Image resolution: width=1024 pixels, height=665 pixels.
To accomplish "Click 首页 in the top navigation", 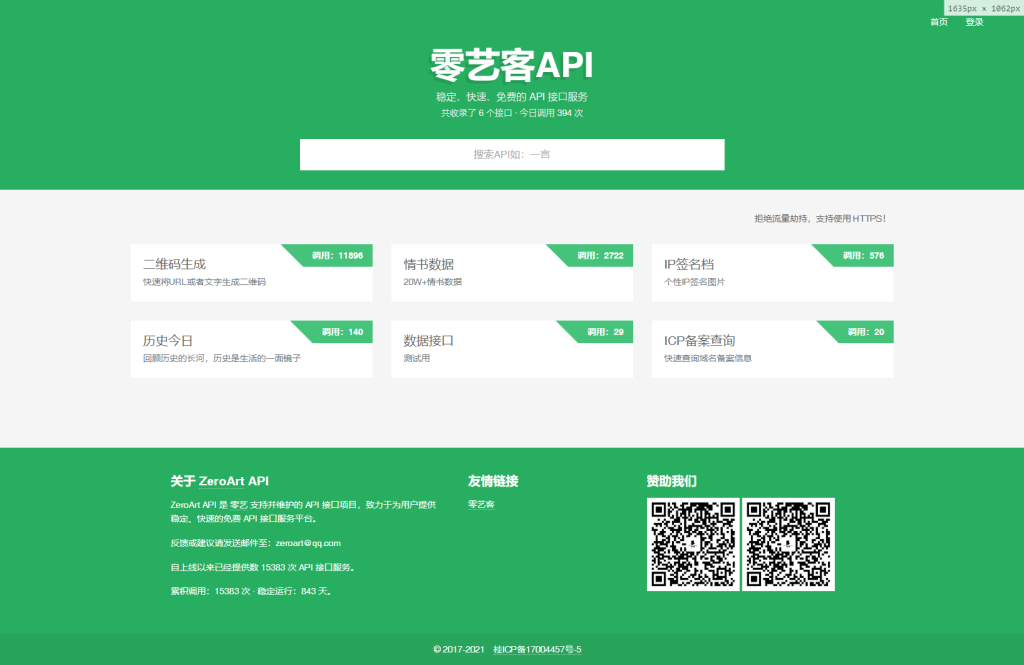I will [x=937, y=21].
